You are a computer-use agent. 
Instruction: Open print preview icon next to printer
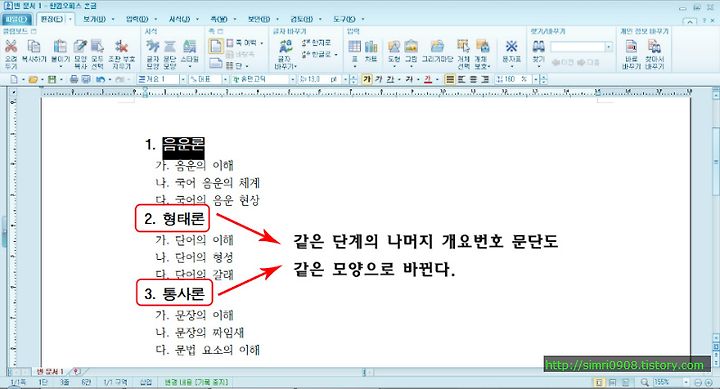(x=85, y=79)
